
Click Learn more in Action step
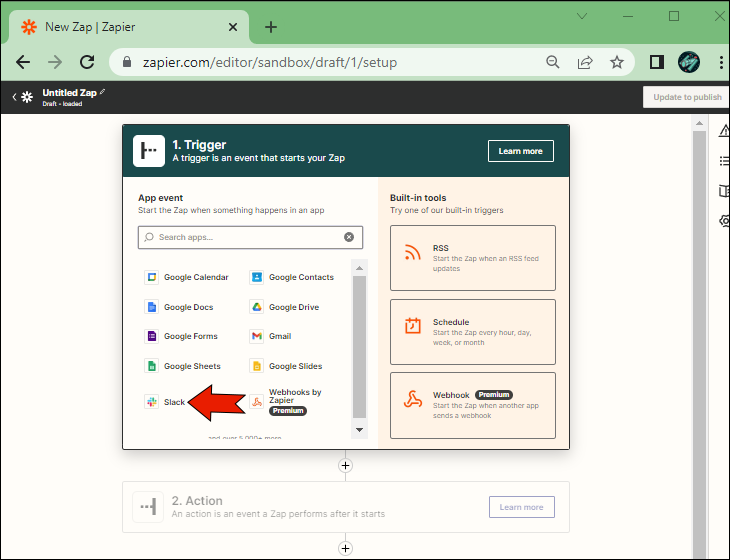coord(521,507)
